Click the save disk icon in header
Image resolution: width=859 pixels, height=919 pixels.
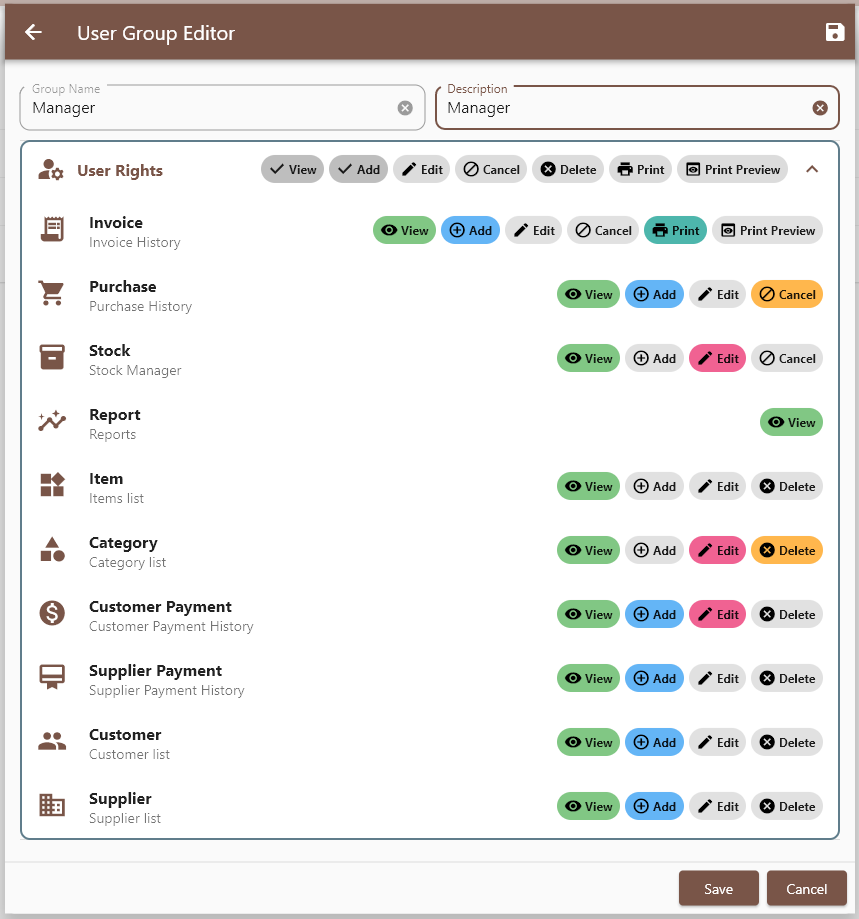(x=834, y=32)
